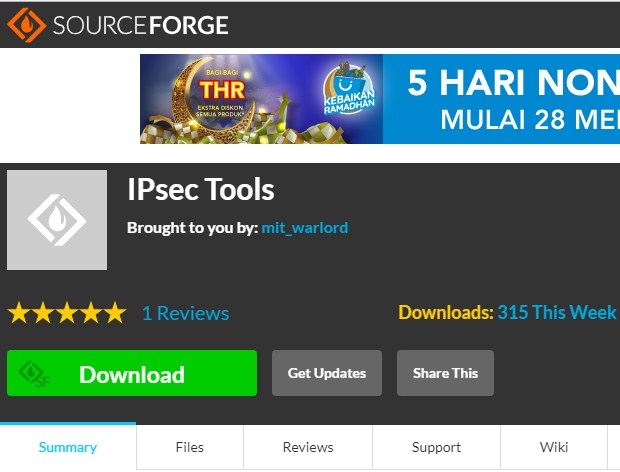Click the SourceForge orange diamond logo icon
The height and width of the screenshot is (472, 620).
pos(26,25)
